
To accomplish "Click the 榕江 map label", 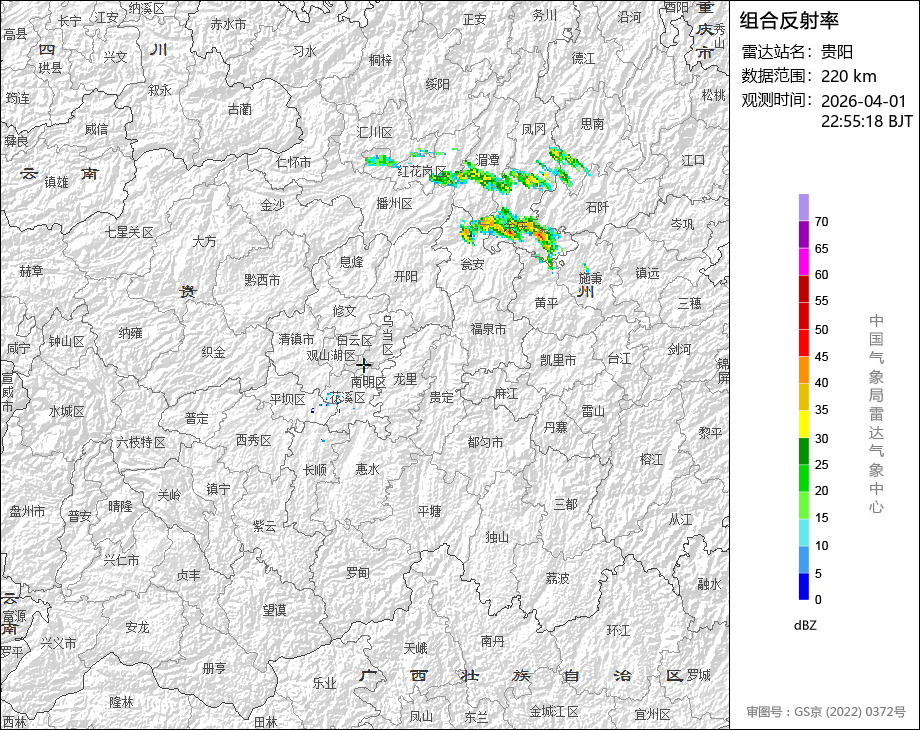I will tap(651, 459).
